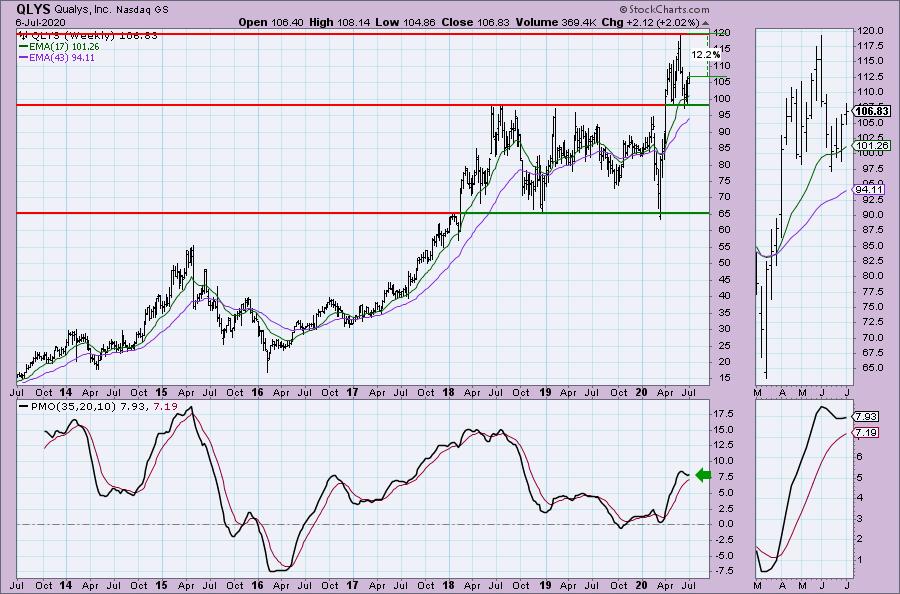Click the 100 label on main price axis
The height and width of the screenshot is (594, 900).
point(722,99)
